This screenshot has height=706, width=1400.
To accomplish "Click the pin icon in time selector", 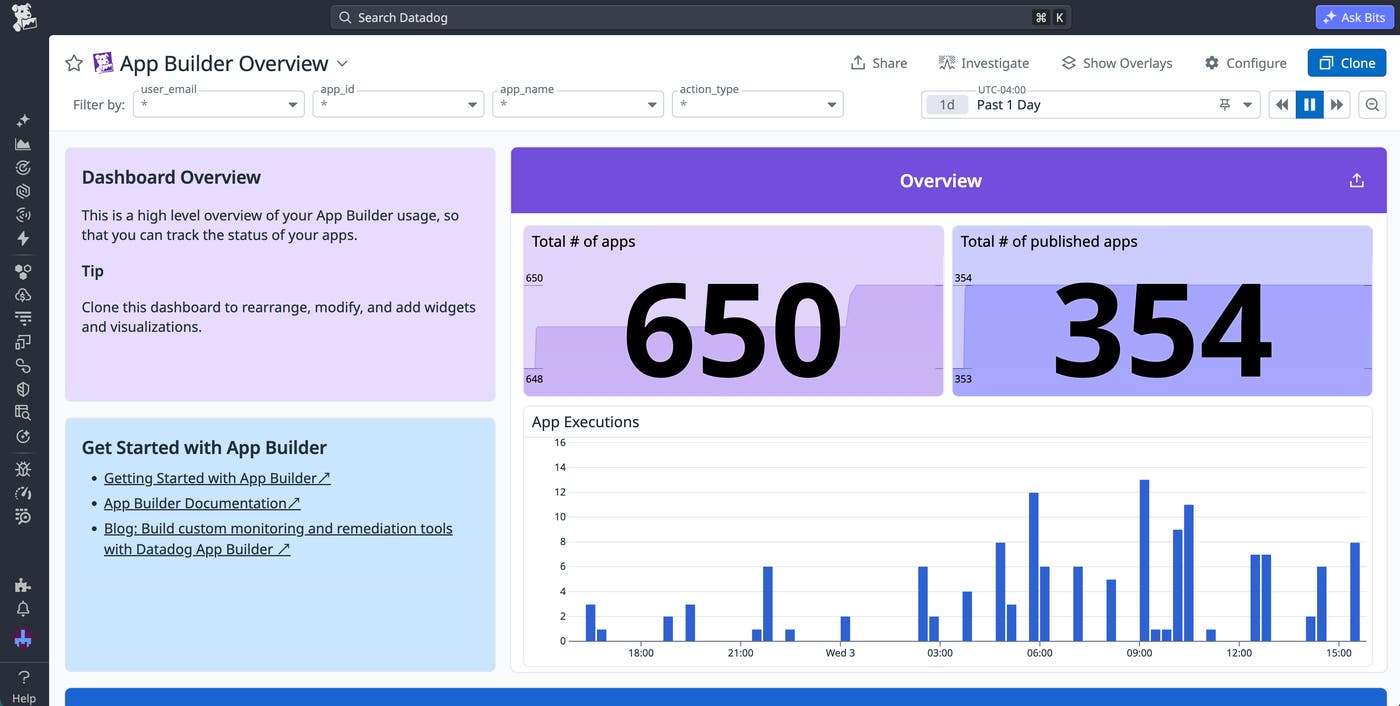I will tap(1225, 105).
